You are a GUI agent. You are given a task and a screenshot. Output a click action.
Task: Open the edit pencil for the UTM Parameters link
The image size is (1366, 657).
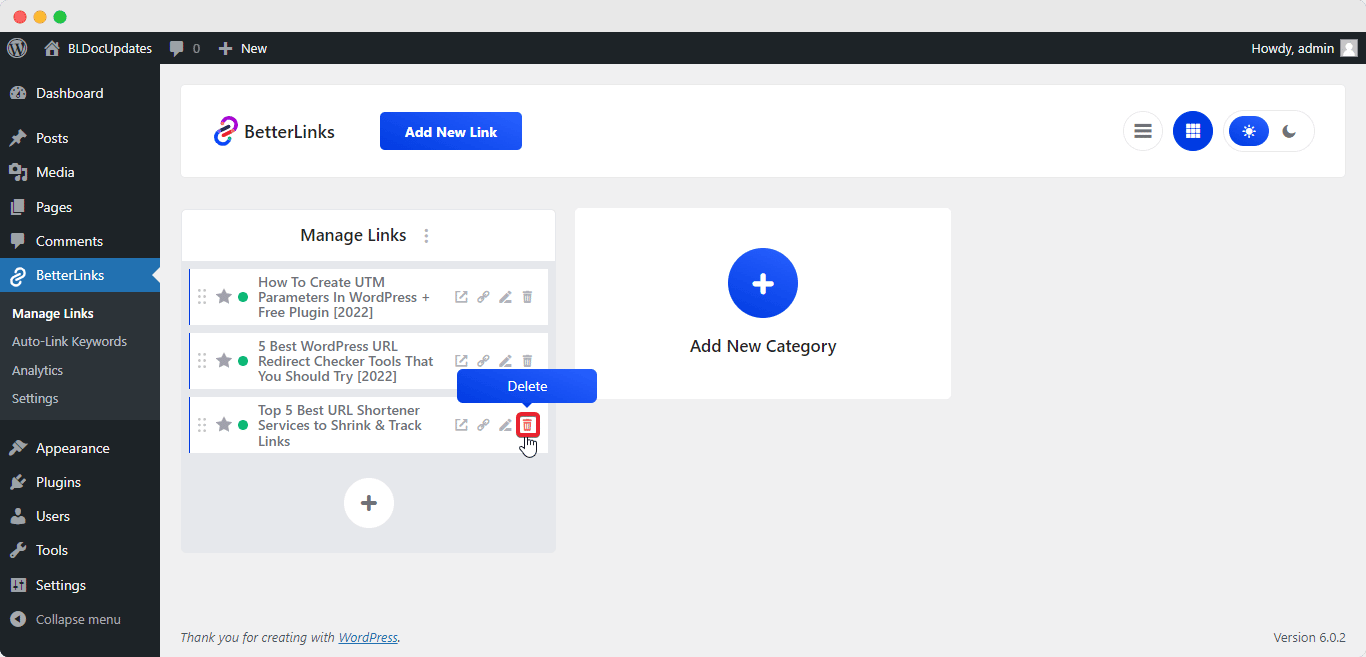click(505, 296)
